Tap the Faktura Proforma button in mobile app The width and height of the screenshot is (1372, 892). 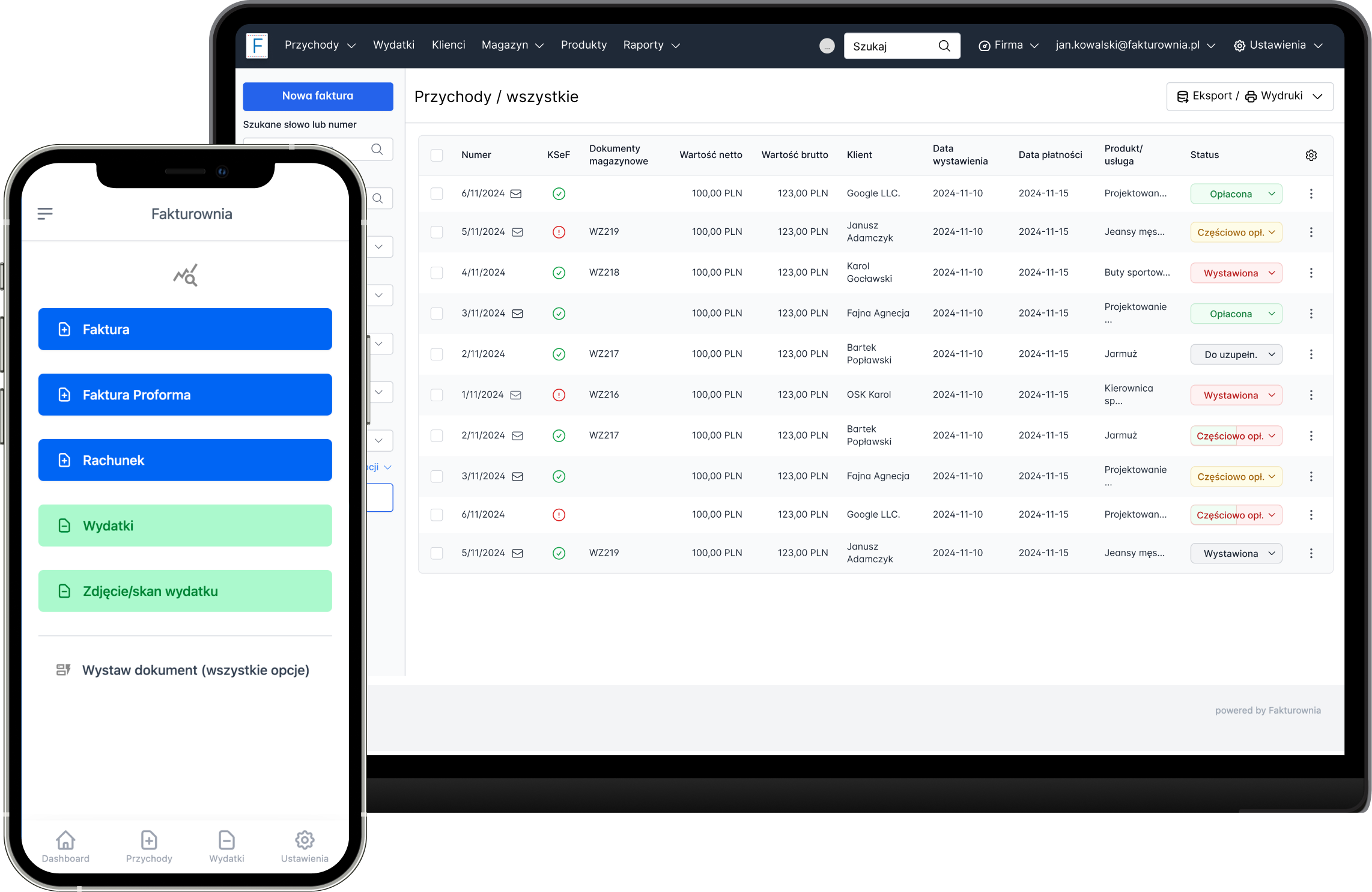[x=185, y=395]
